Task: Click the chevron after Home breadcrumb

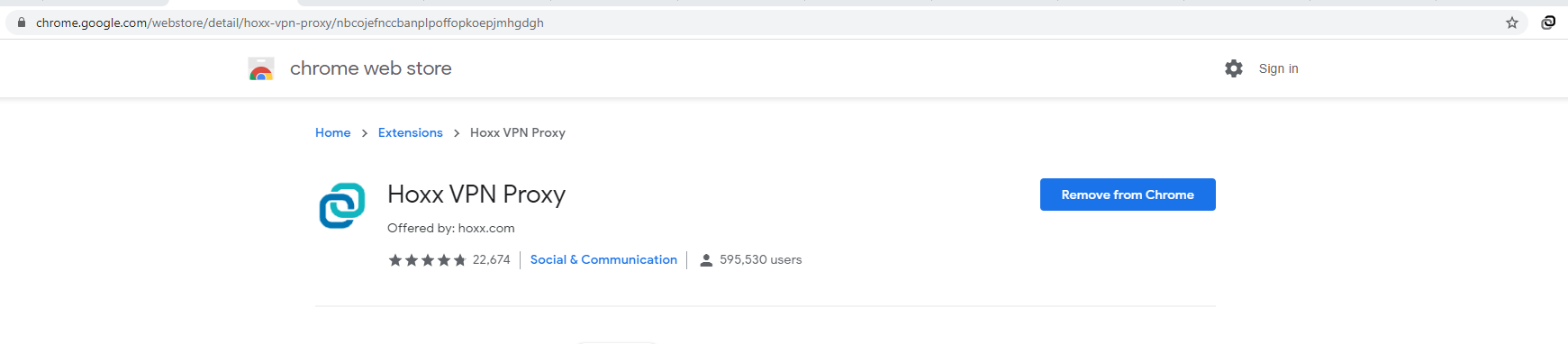Action: (x=365, y=133)
